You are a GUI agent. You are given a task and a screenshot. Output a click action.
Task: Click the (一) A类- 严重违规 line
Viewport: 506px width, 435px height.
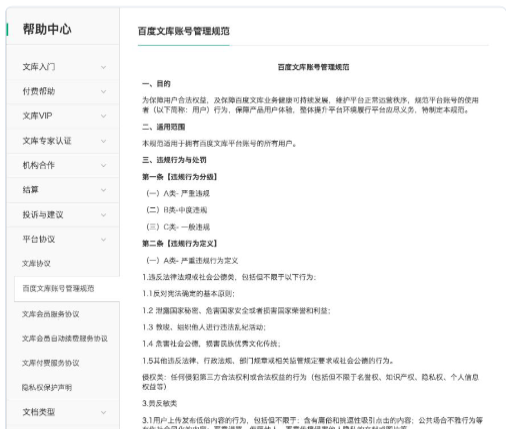pyautogui.click(x=178, y=193)
